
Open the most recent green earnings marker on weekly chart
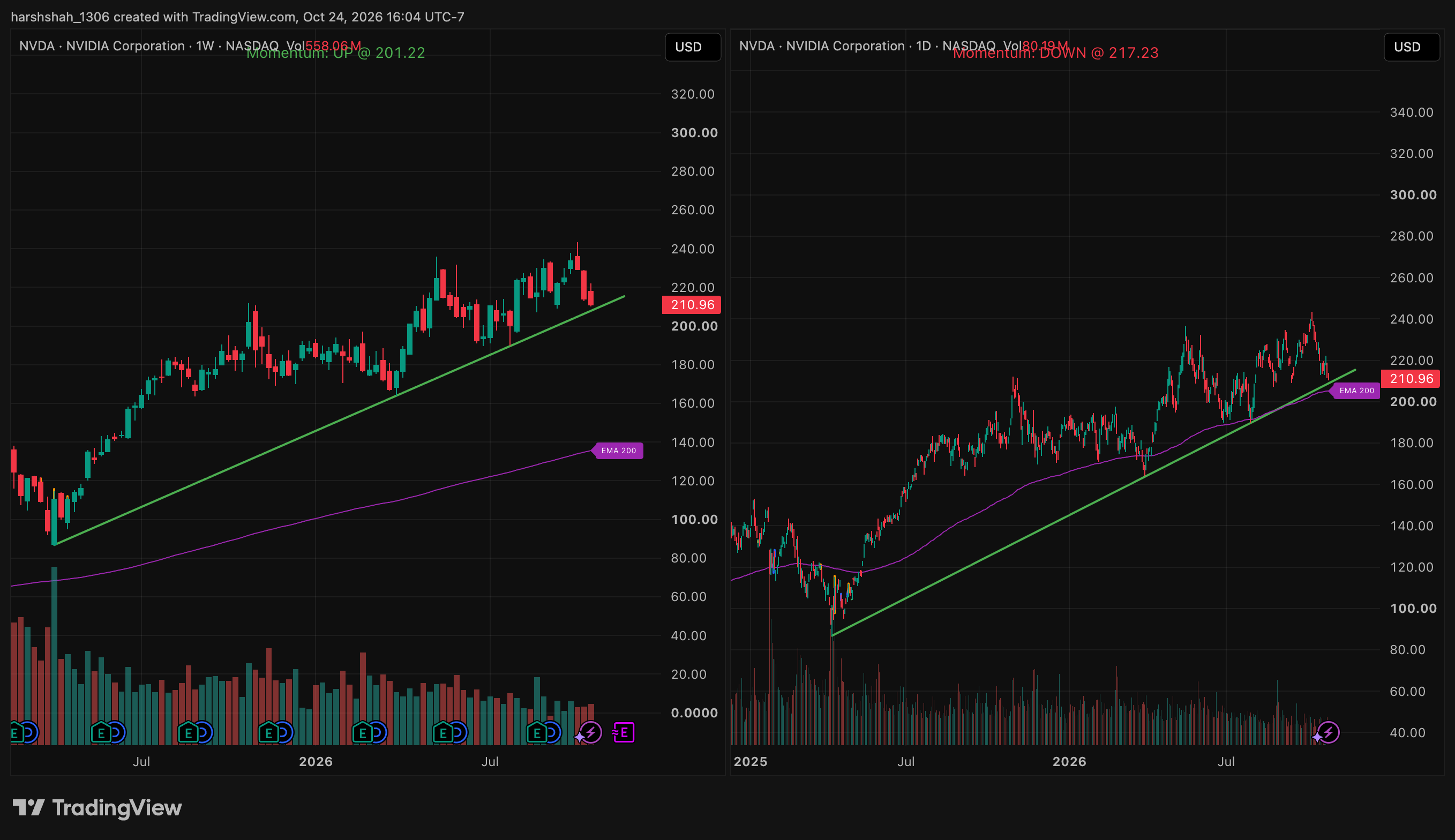point(537,733)
